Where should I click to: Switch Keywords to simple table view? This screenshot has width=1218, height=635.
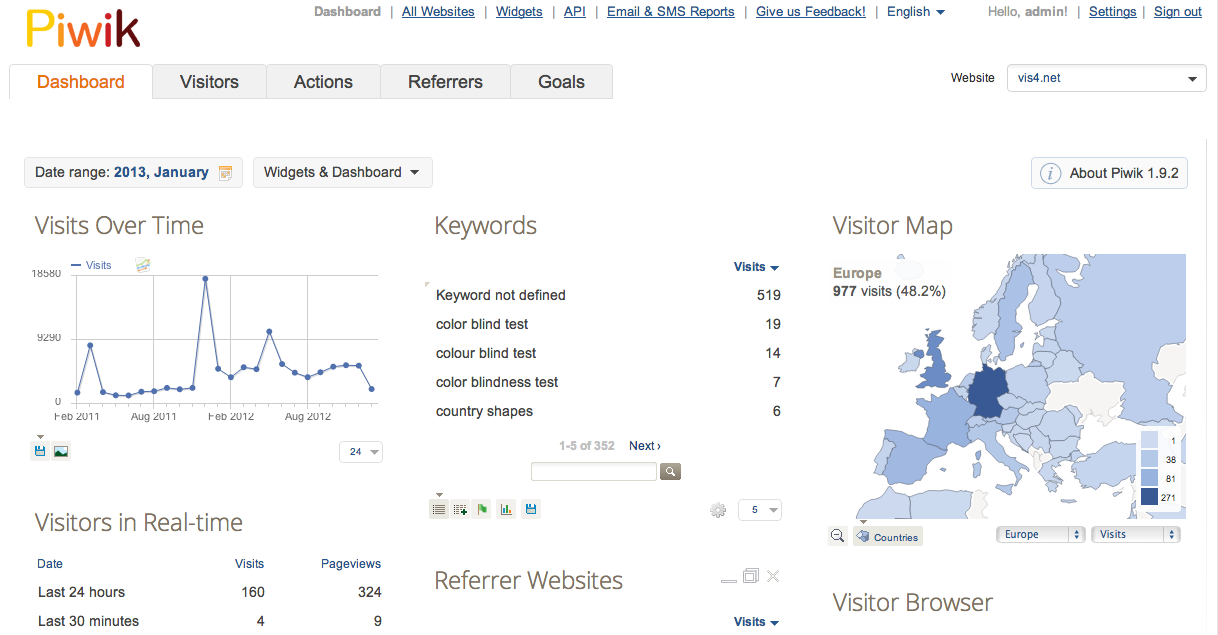click(x=439, y=510)
